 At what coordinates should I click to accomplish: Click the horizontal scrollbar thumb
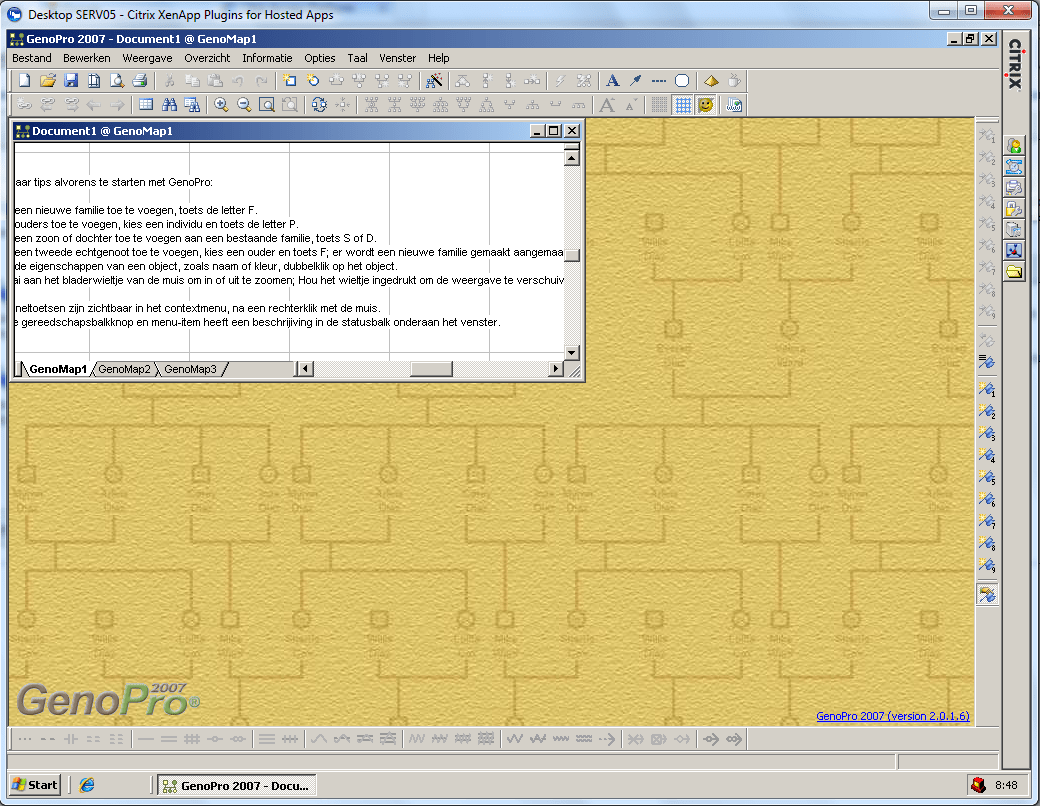coord(431,369)
